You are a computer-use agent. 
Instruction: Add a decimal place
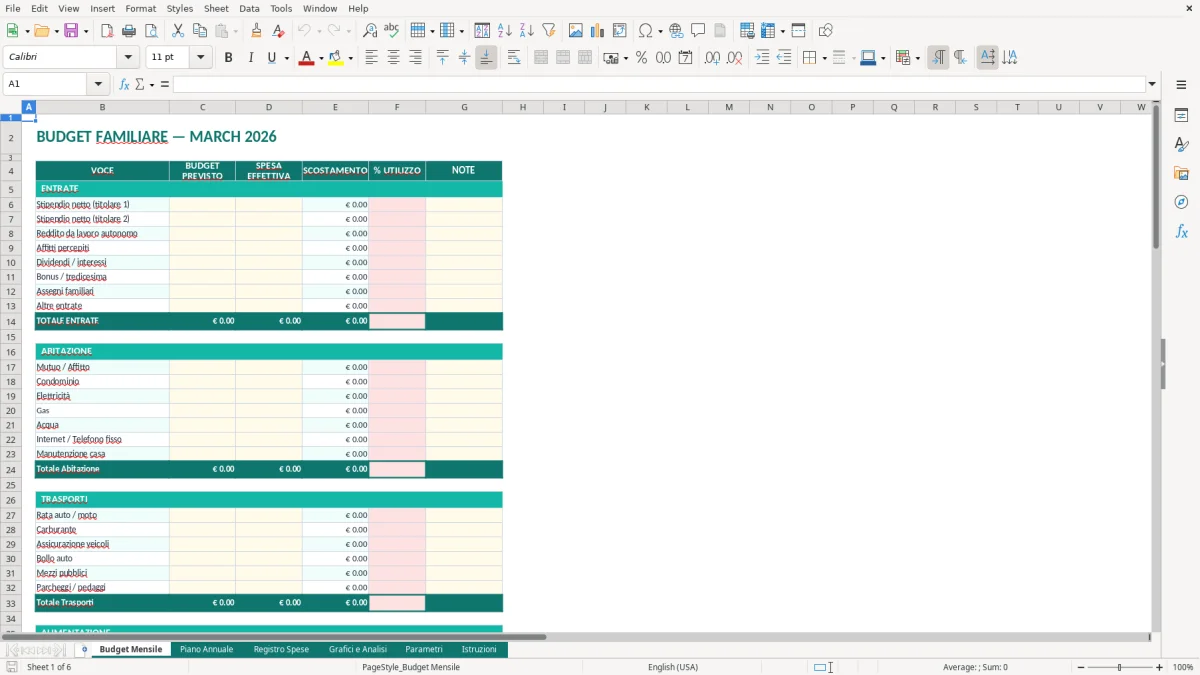click(x=713, y=58)
